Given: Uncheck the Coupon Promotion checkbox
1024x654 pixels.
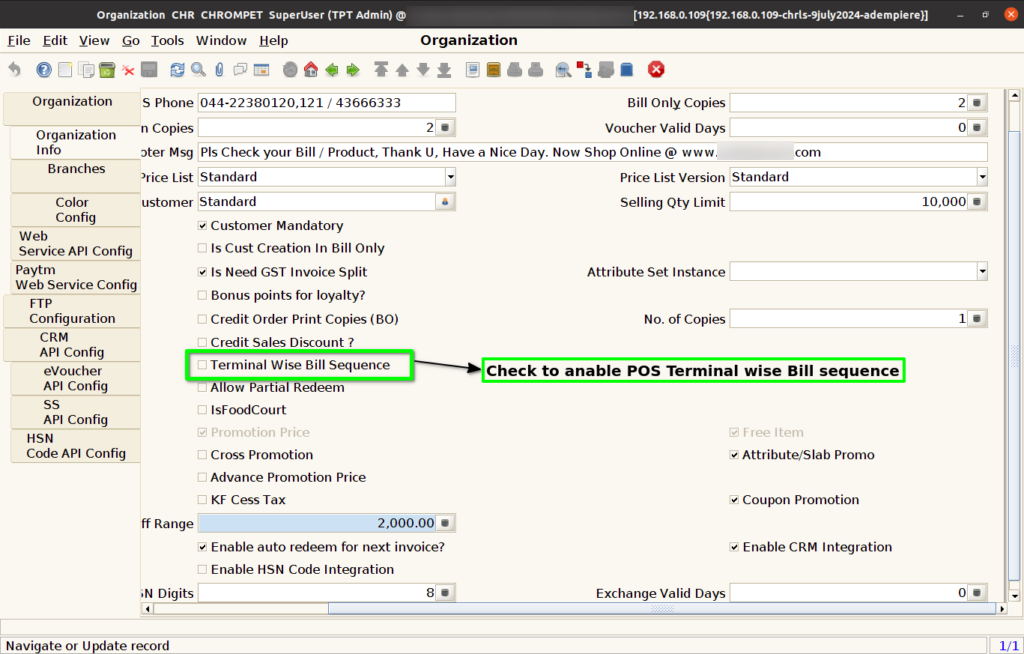Looking at the screenshot, I should click(x=734, y=500).
